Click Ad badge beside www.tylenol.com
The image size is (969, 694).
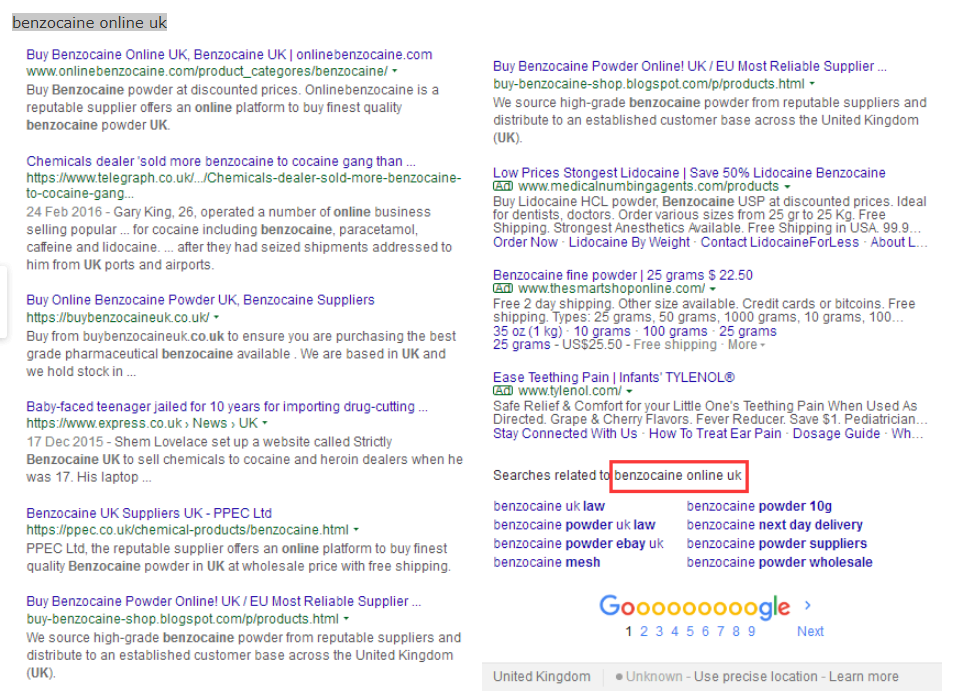(503, 391)
